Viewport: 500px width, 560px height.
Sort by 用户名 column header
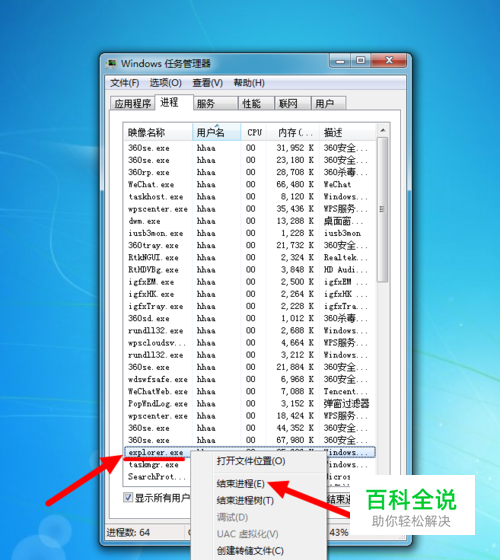(216, 132)
